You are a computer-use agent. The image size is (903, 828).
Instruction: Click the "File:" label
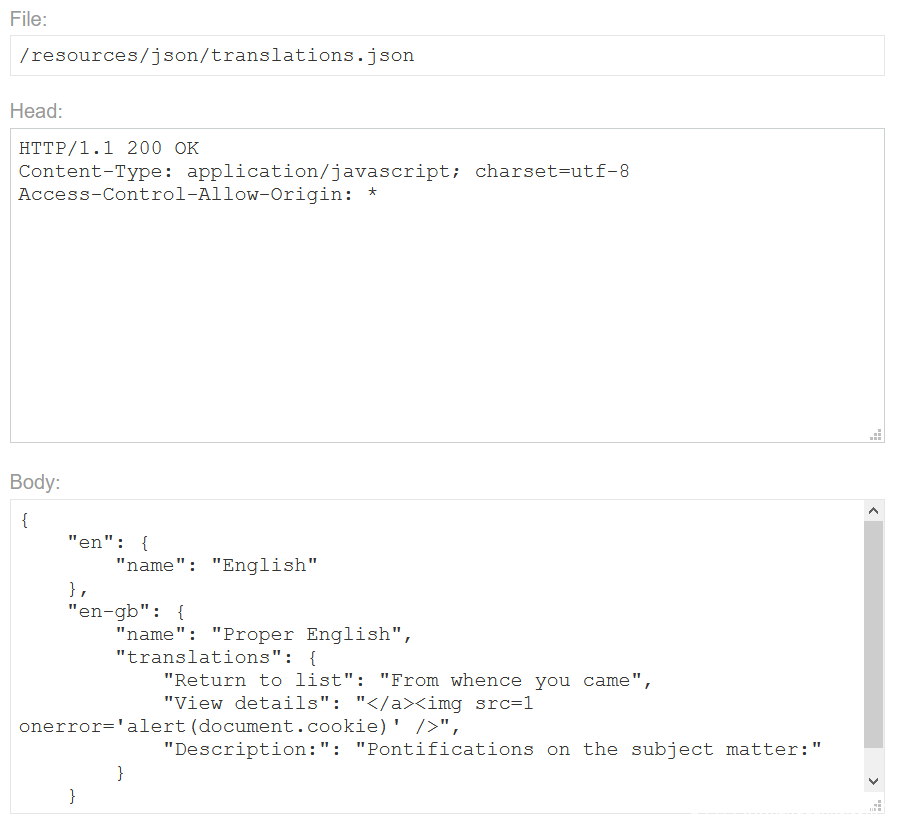(29, 20)
